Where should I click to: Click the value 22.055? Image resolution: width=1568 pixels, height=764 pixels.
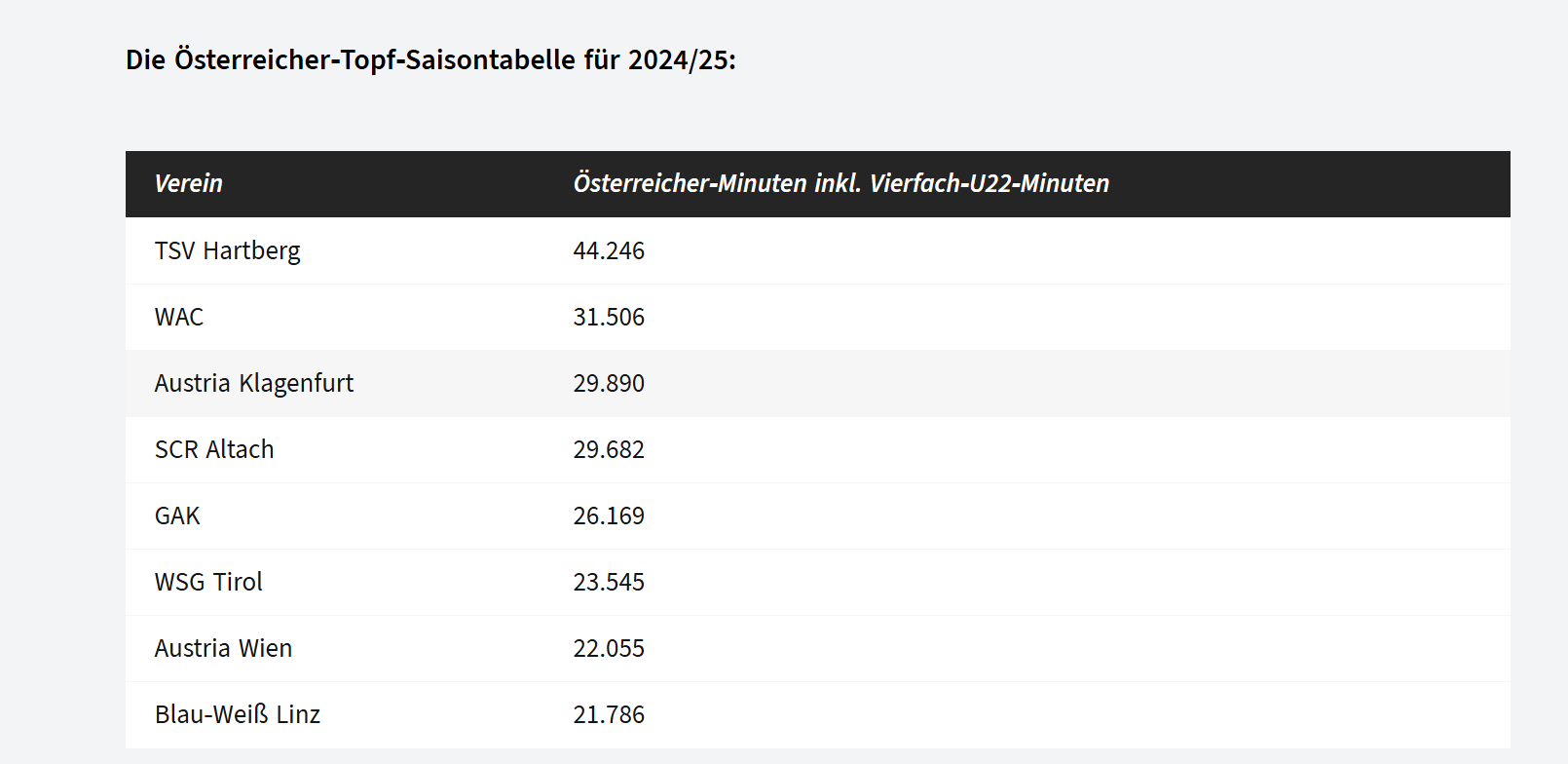609,649
